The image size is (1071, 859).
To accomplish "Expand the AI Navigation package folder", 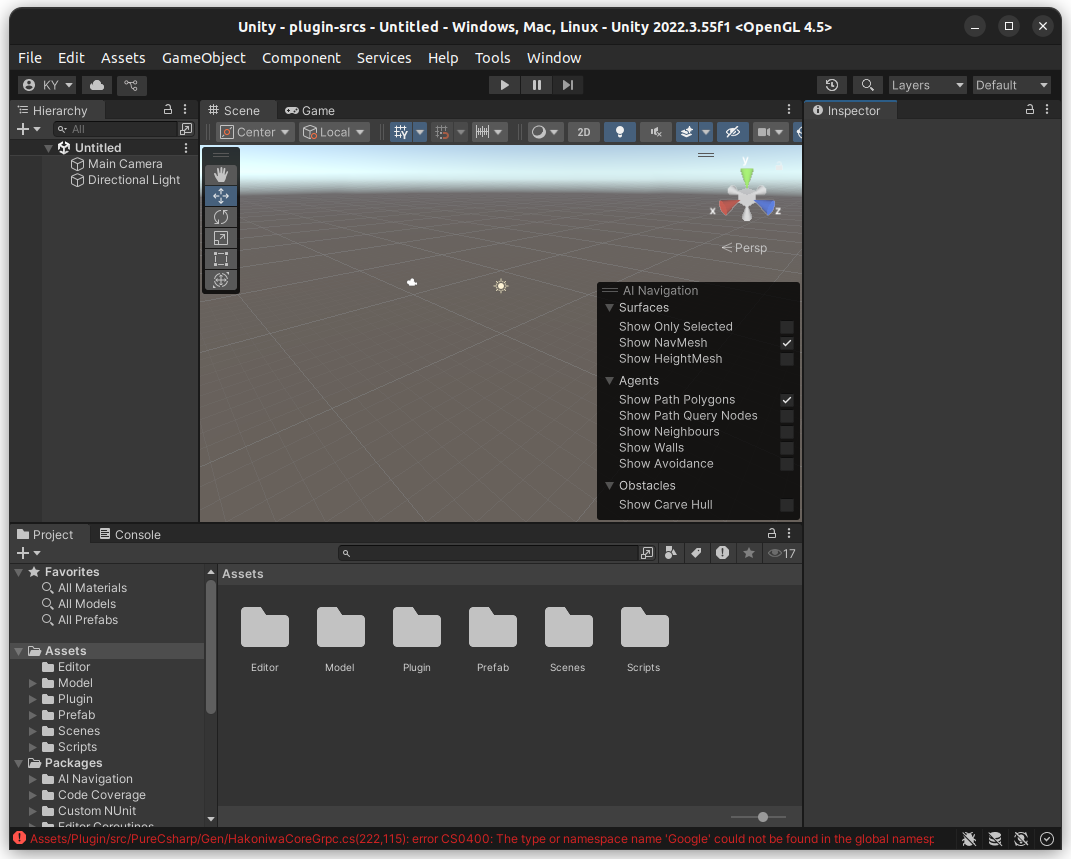I will point(32,779).
